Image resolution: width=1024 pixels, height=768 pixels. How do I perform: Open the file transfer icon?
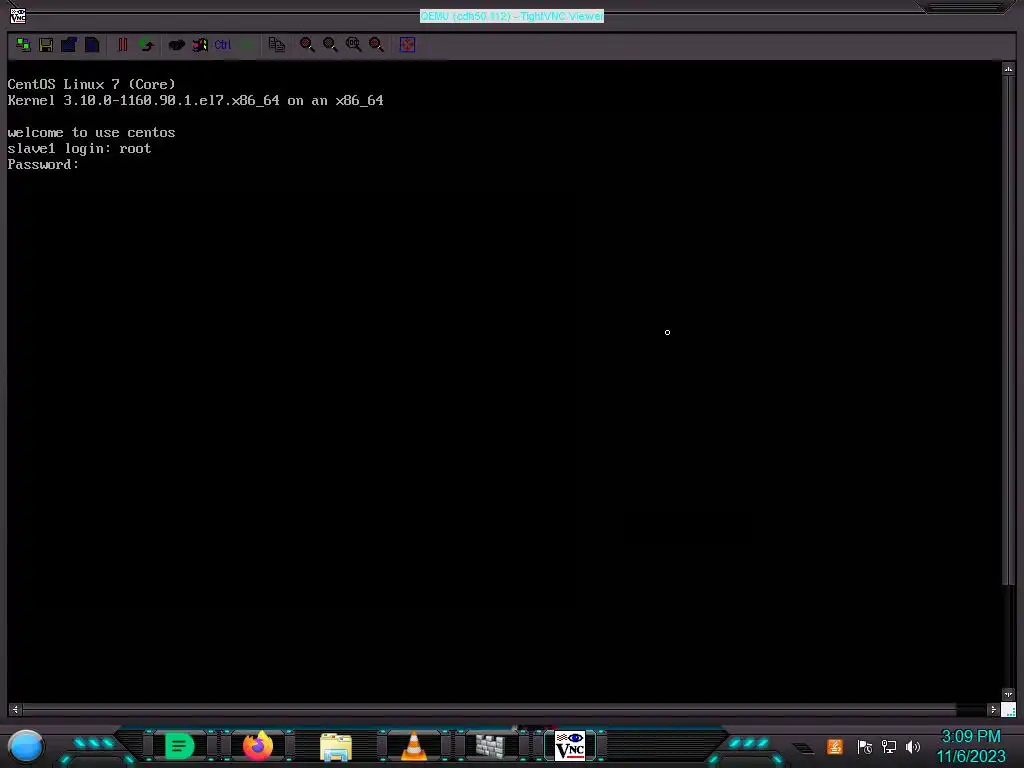(x=277, y=44)
